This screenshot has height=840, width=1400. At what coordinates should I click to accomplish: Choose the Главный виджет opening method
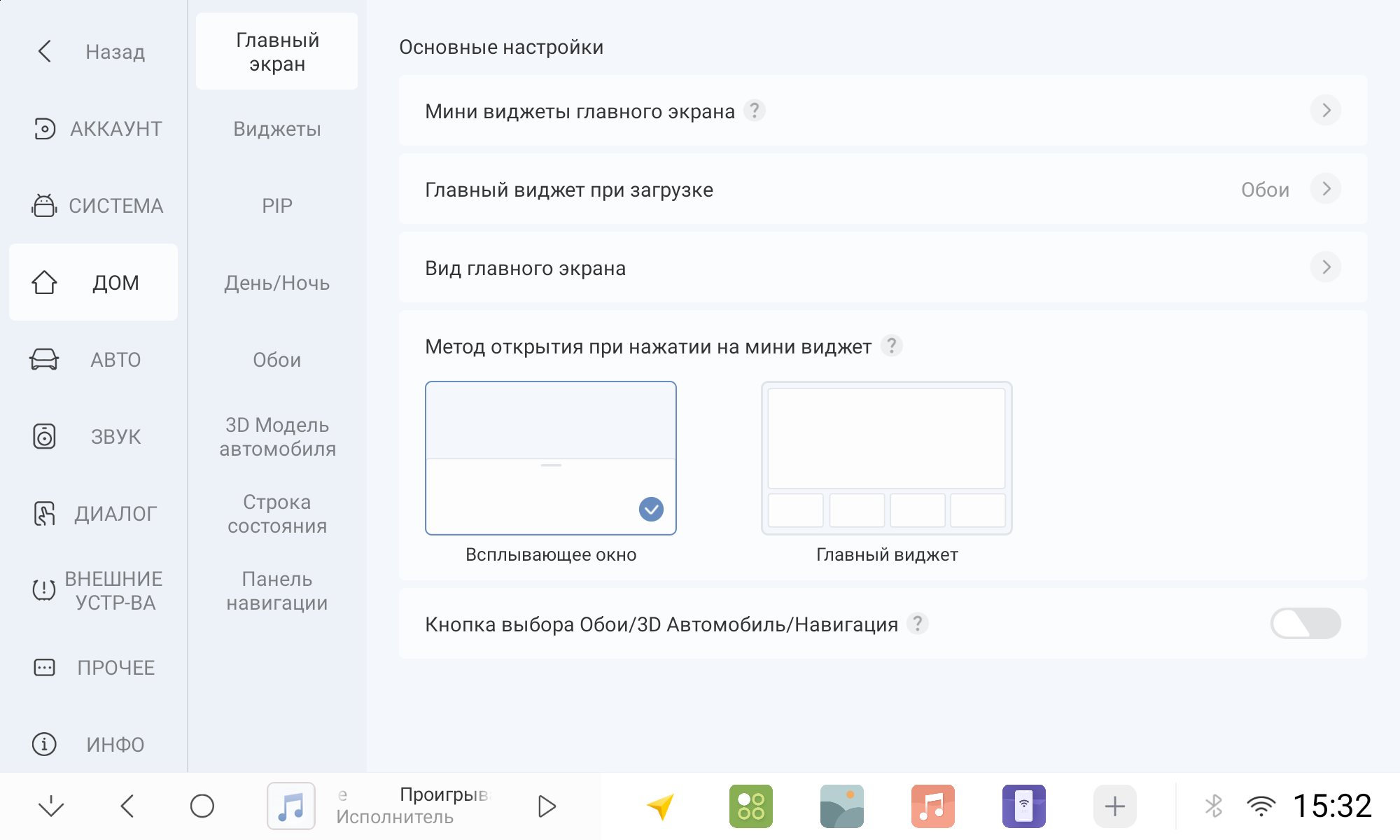(x=887, y=458)
